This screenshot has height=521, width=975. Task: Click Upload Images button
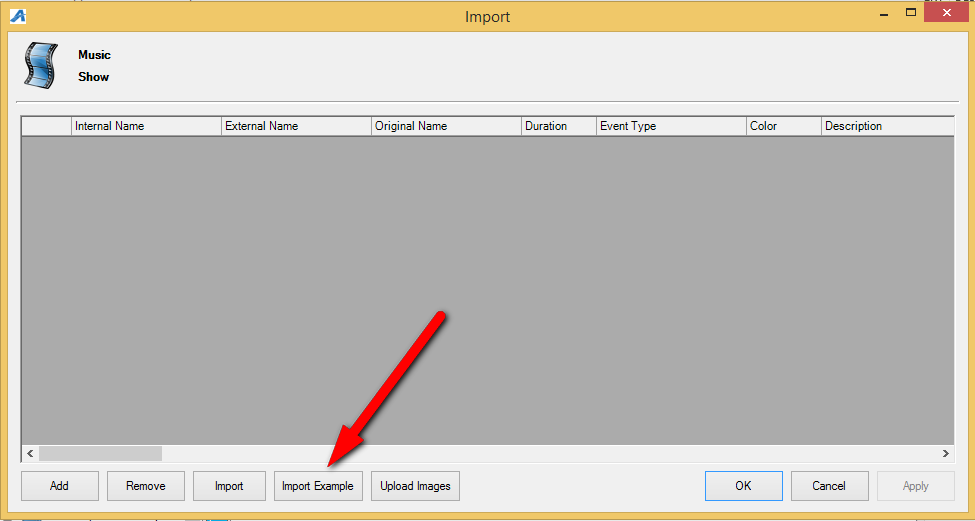[x=415, y=486]
